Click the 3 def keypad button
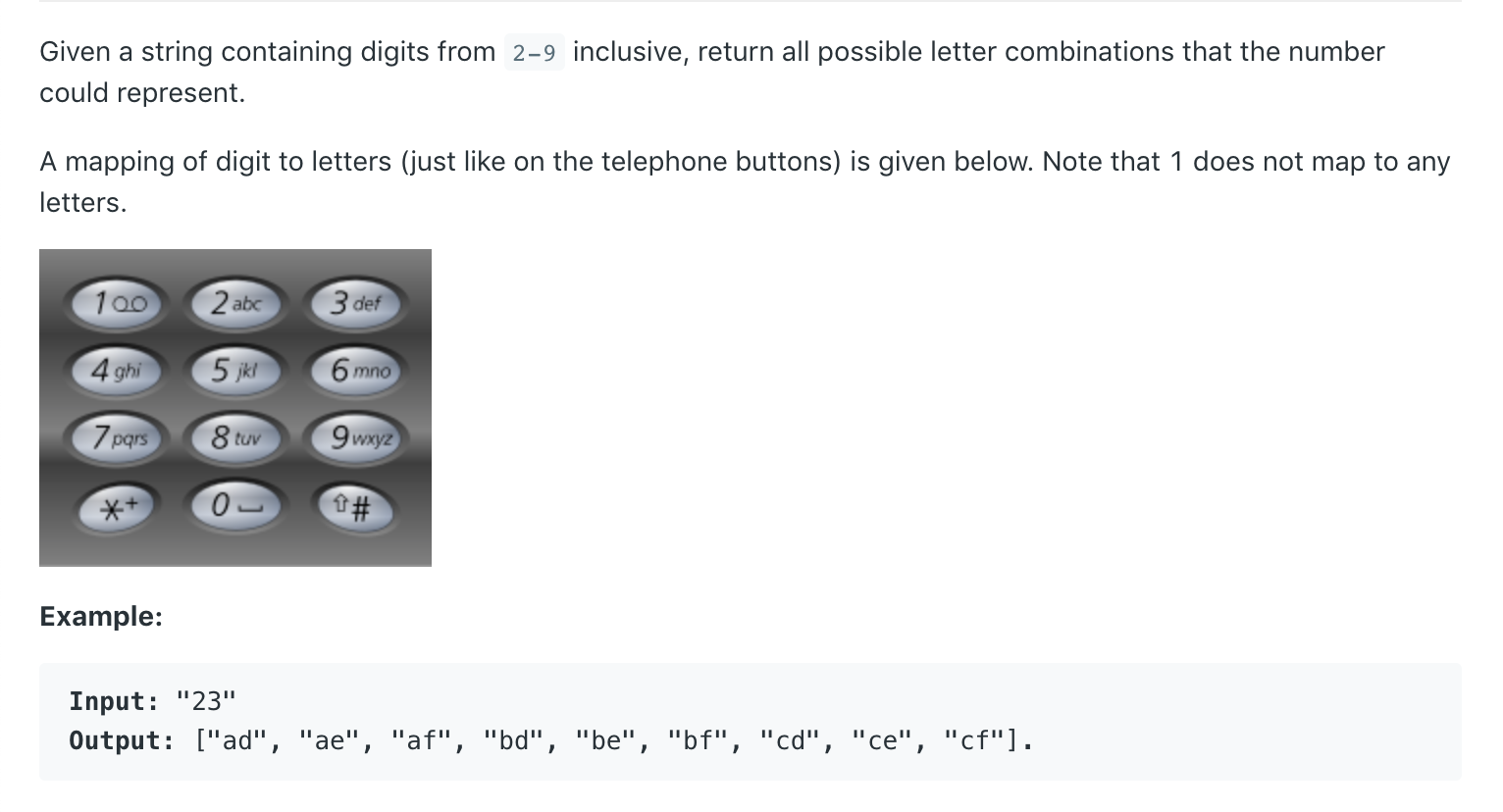The width and height of the screenshot is (1503, 812). 355,303
